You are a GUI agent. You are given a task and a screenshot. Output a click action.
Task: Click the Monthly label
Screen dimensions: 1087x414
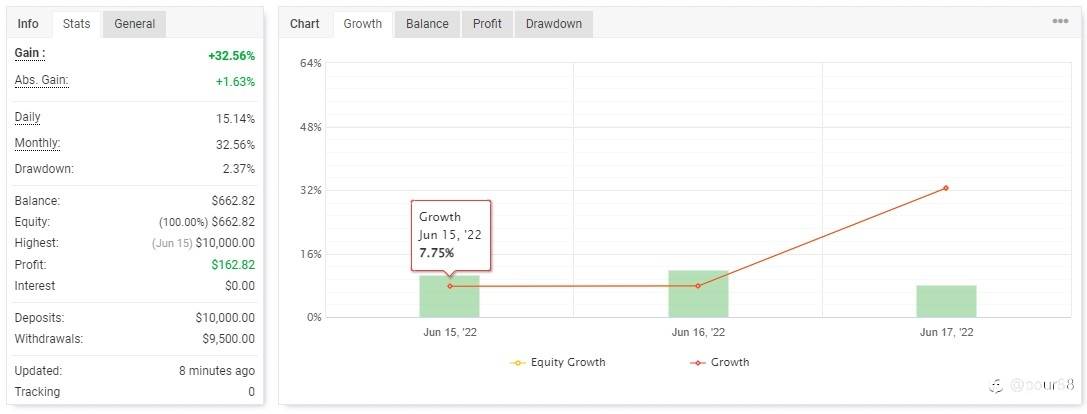pos(37,144)
